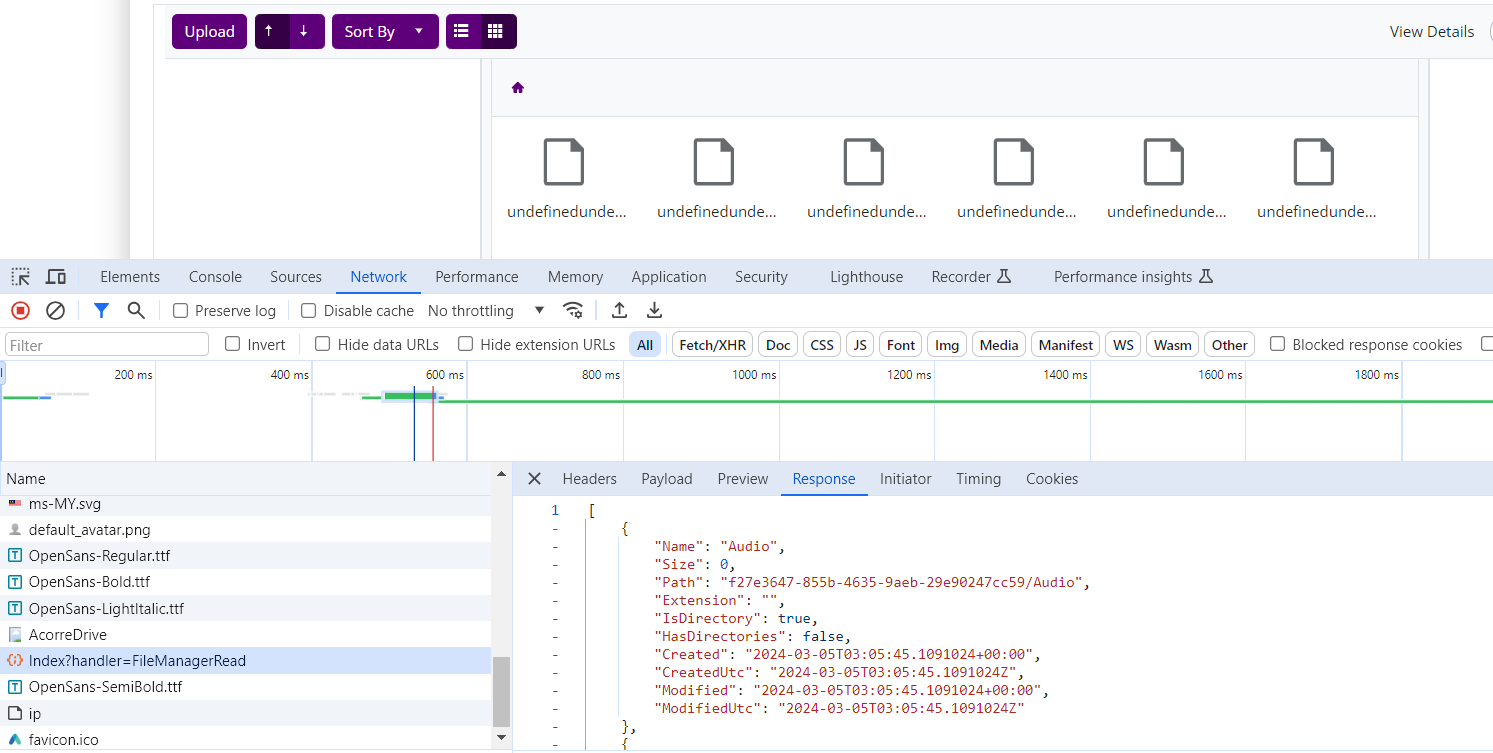Tick the Hide data URLs checkbox

click(323, 344)
